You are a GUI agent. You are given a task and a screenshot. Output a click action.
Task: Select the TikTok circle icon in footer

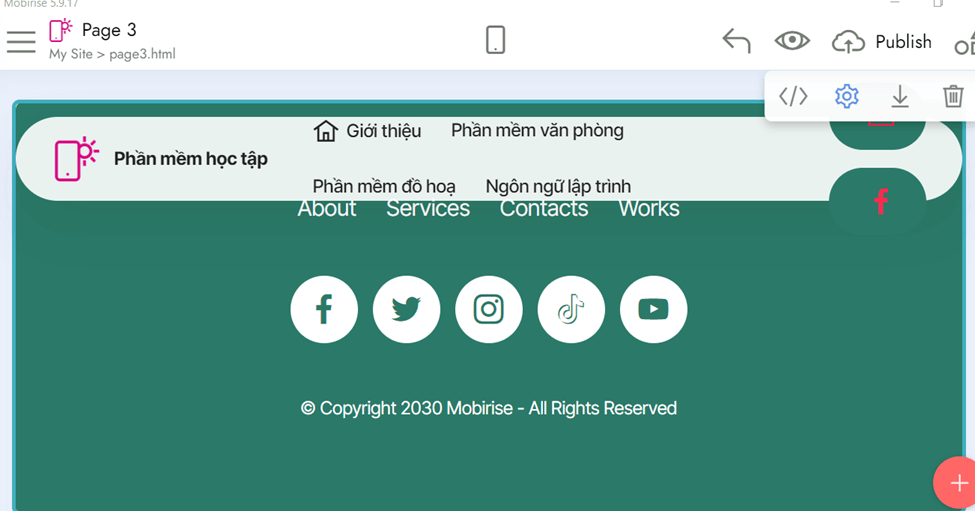click(x=571, y=310)
